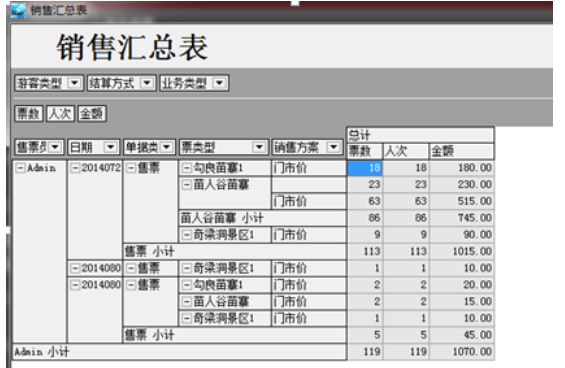This screenshot has width=565, height=368.
Task: Click the 1070.00 Admin total cell
Action: (461, 352)
